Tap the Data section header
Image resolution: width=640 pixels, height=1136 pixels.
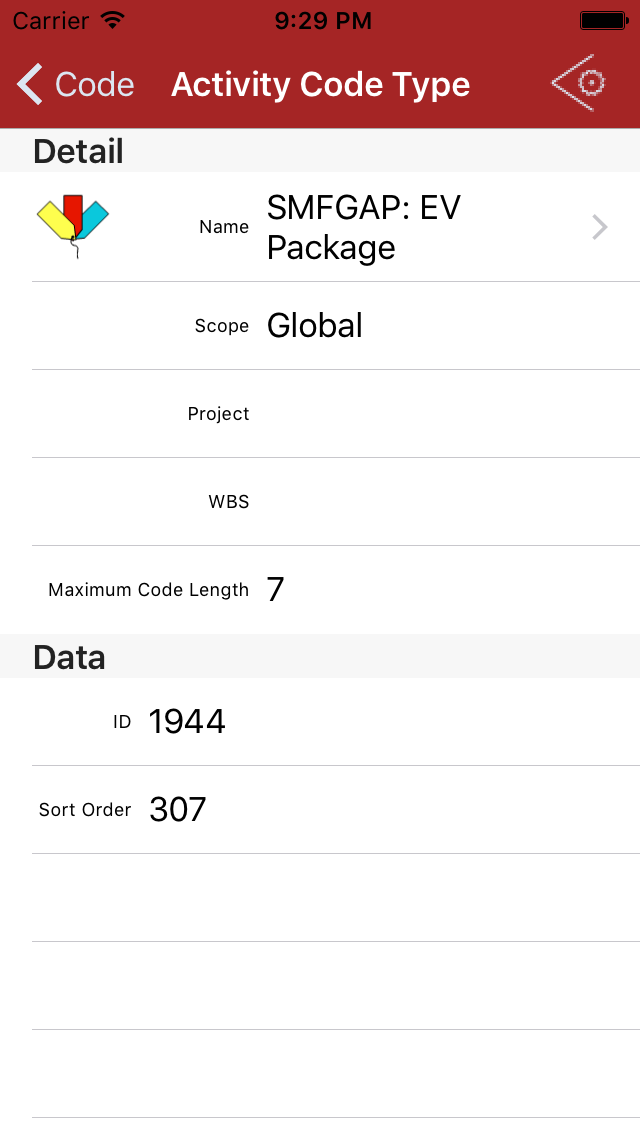[x=69, y=657]
